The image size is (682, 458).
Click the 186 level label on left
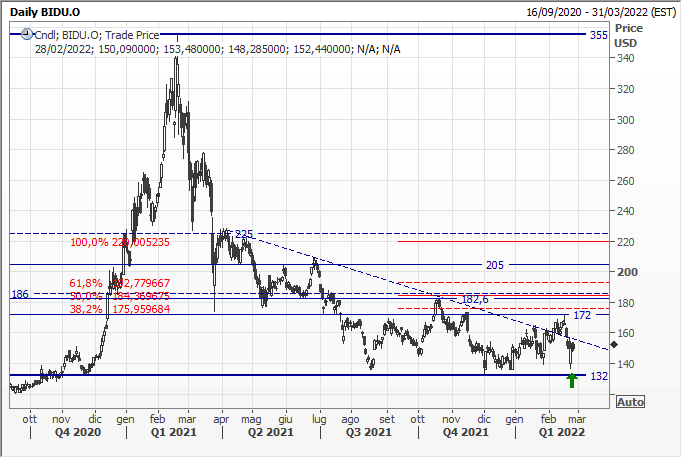tap(20, 295)
